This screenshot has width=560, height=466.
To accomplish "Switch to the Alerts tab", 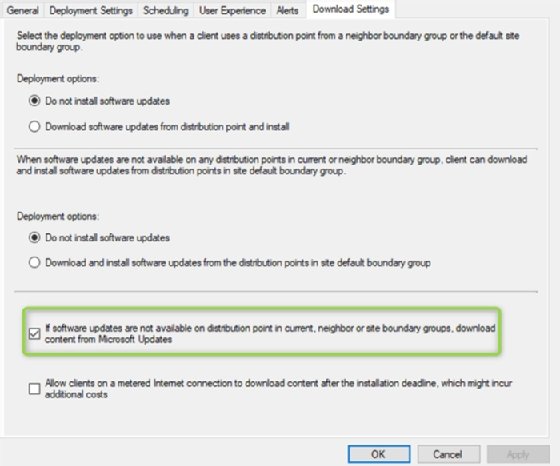I will point(288,10).
